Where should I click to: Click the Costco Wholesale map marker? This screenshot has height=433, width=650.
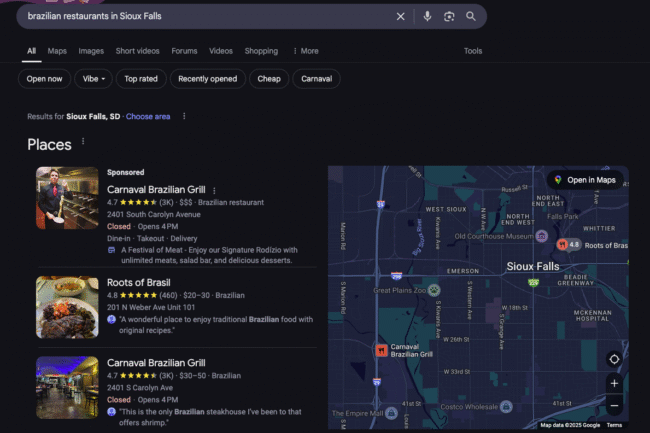tap(506, 407)
